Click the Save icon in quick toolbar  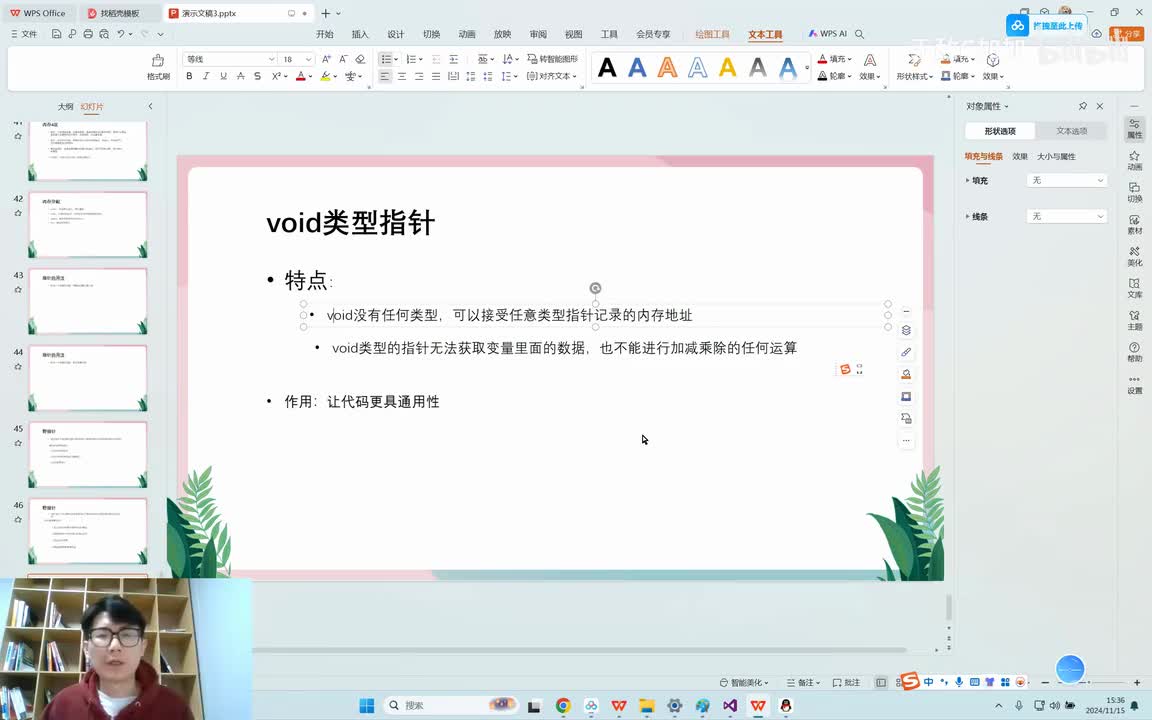[56, 34]
